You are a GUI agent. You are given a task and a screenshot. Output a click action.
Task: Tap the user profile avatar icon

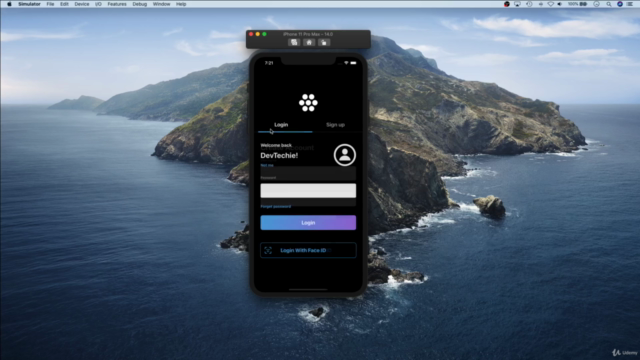tap(345, 155)
